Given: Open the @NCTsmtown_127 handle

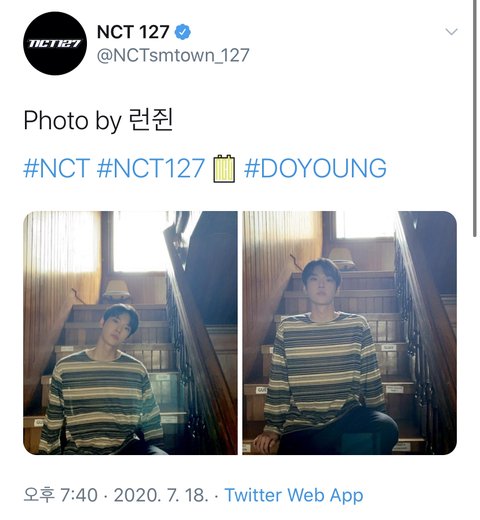Looking at the screenshot, I should pyautogui.click(x=173, y=55).
